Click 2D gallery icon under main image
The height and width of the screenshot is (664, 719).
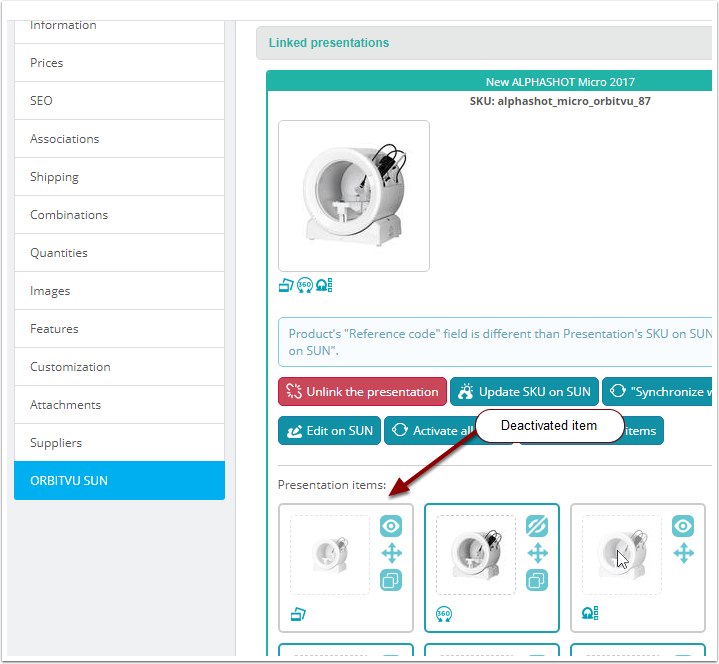coord(286,285)
